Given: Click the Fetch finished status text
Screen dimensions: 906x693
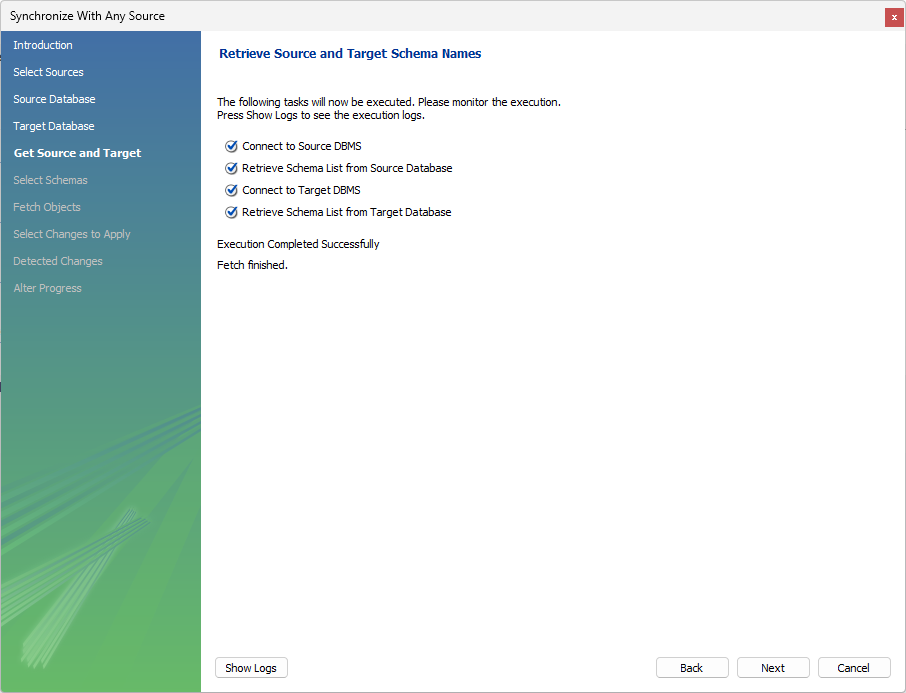Looking at the screenshot, I should point(253,265).
